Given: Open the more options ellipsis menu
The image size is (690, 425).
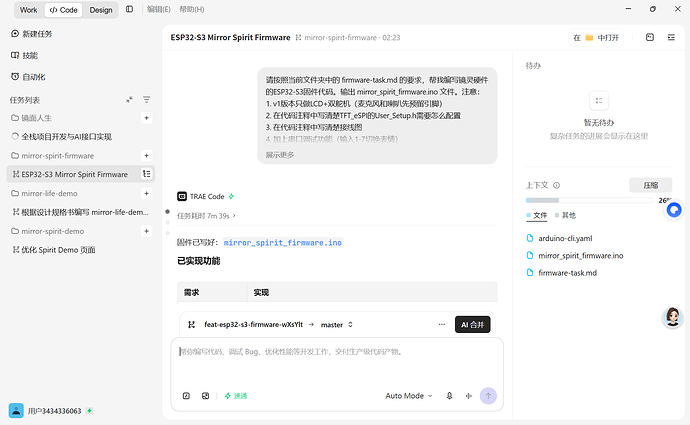Looking at the screenshot, I should point(442,325).
